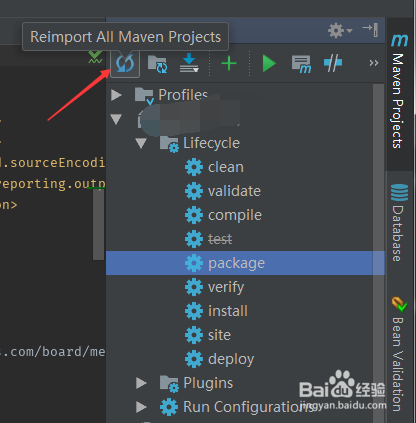
Task: Show more toolbar actions chevron
Action: pos(374,63)
